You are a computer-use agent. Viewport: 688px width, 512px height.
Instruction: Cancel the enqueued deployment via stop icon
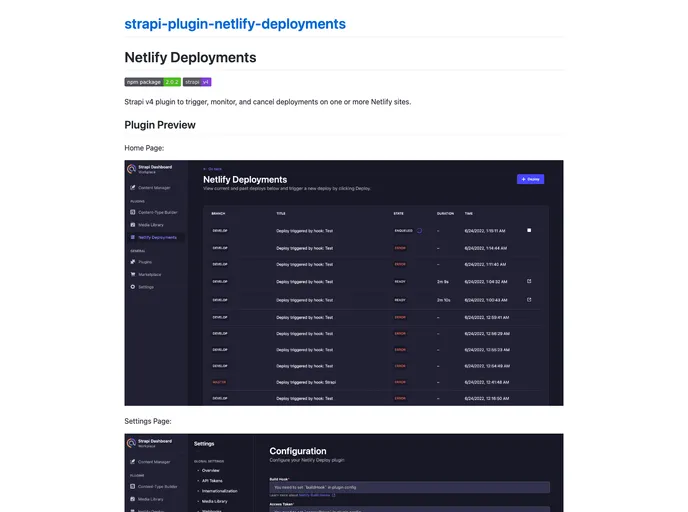[x=529, y=230]
